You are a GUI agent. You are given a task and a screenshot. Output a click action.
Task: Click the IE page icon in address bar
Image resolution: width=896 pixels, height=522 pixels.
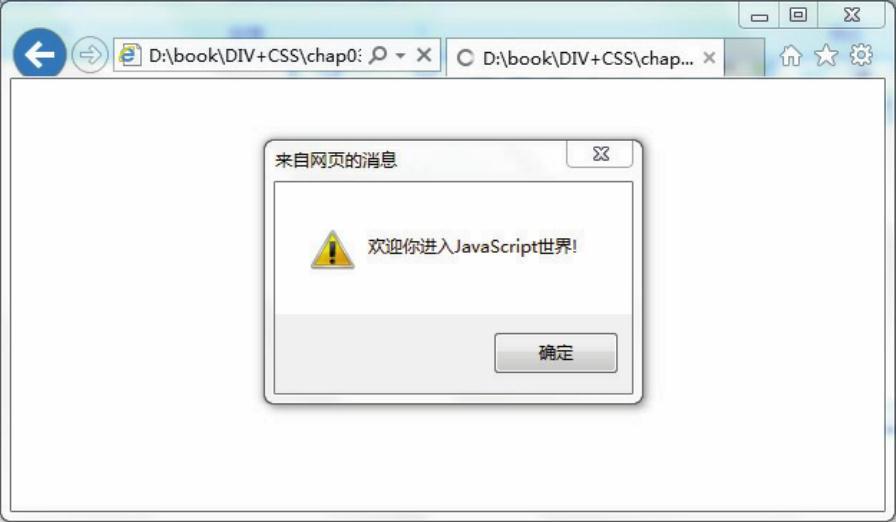coord(130,55)
